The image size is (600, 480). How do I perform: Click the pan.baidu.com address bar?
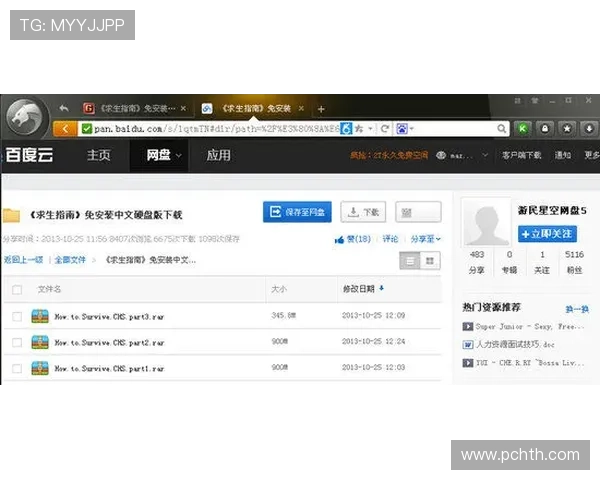216,129
